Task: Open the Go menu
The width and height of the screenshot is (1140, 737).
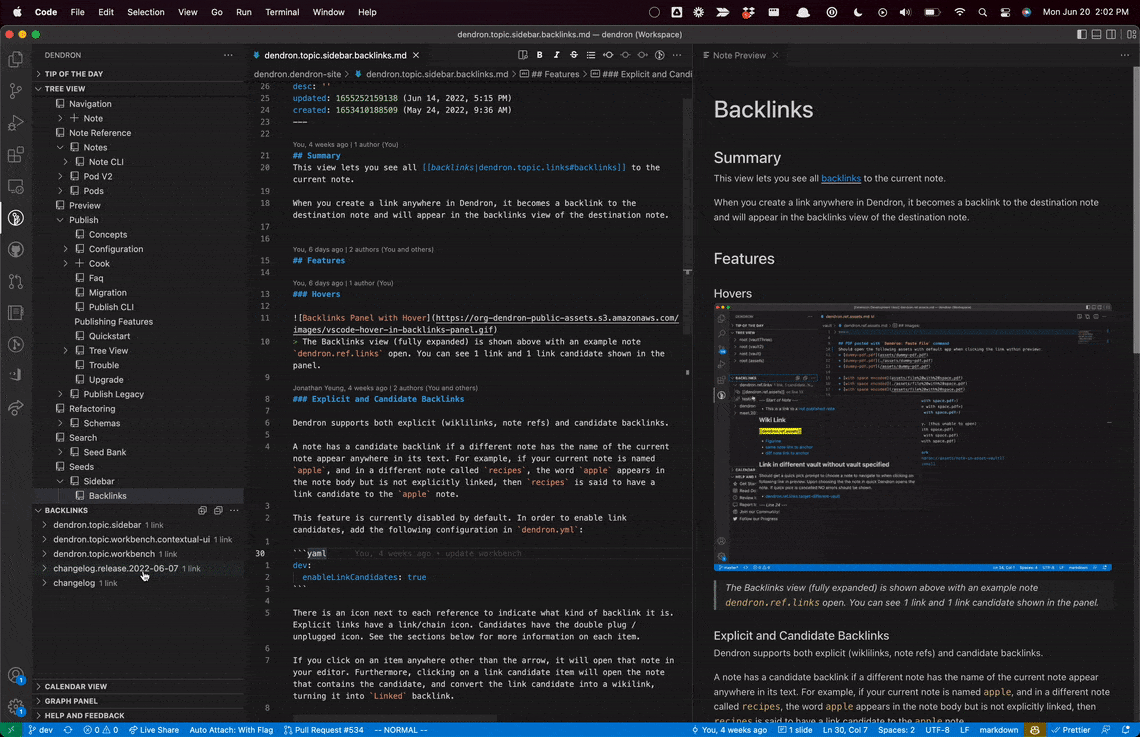Action: coord(217,12)
